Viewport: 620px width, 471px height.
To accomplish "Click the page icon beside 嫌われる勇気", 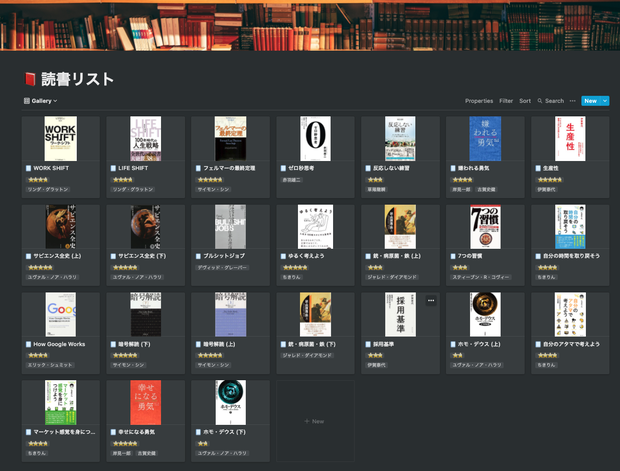I will pos(453,168).
